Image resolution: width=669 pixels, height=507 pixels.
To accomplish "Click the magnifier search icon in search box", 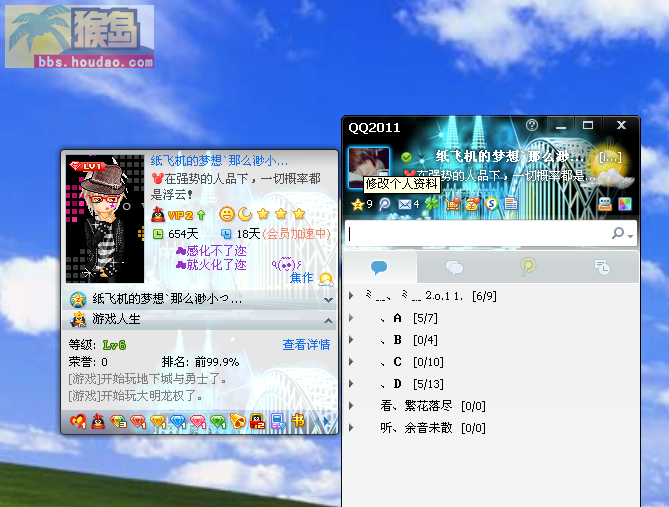I will coord(618,233).
